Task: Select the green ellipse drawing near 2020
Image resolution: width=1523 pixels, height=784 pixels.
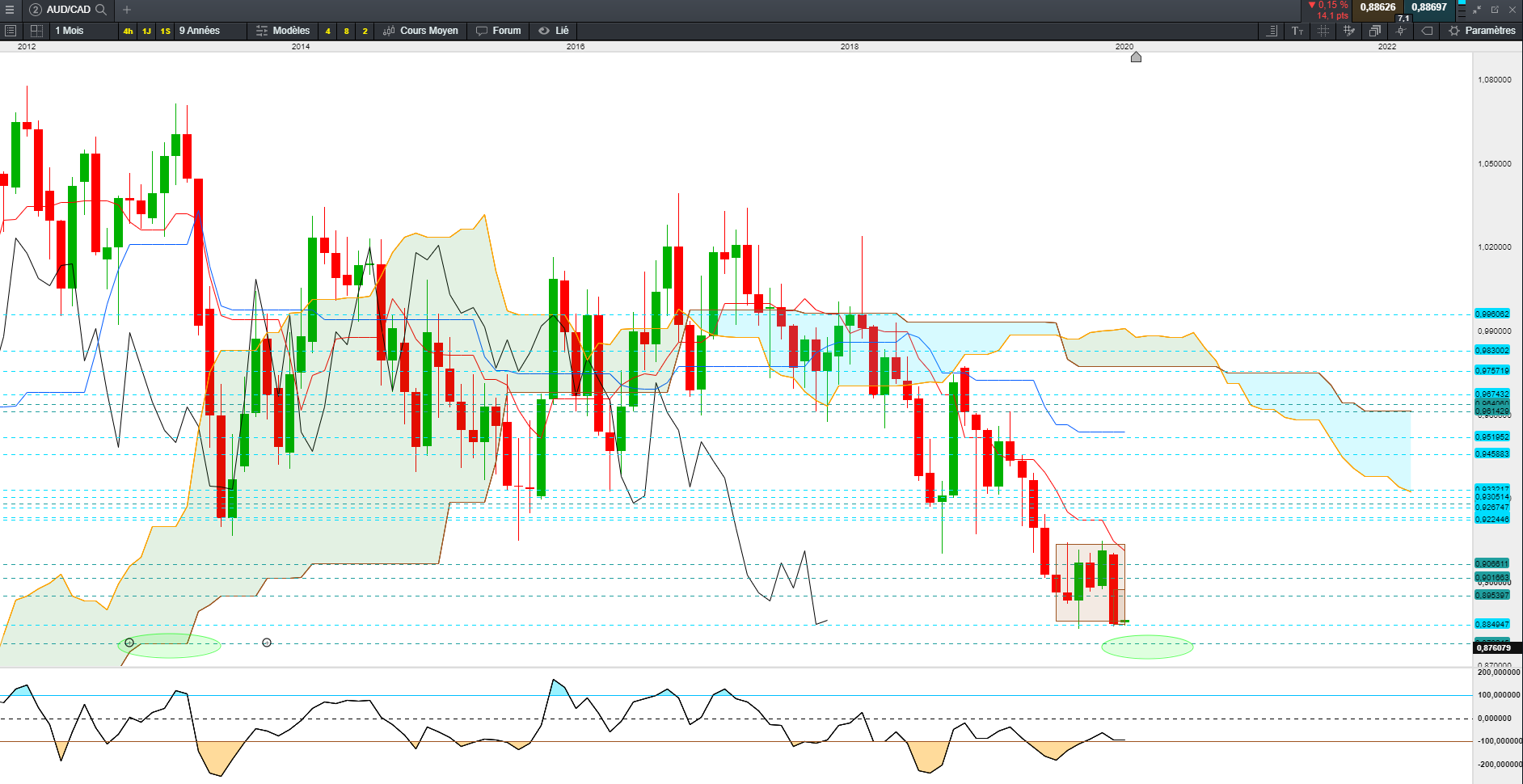Action: coord(1147,647)
